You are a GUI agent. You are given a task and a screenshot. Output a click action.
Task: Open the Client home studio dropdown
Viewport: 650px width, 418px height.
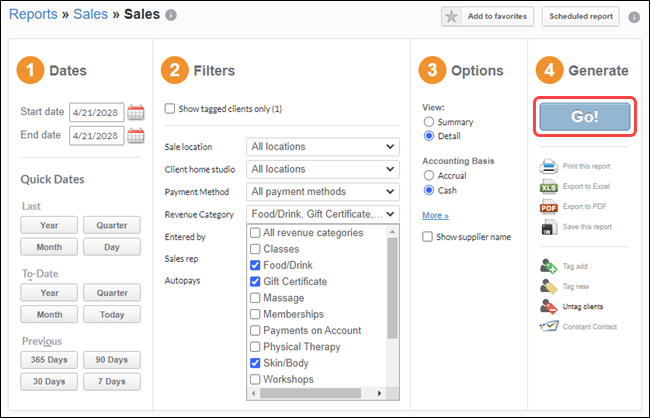pos(323,169)
